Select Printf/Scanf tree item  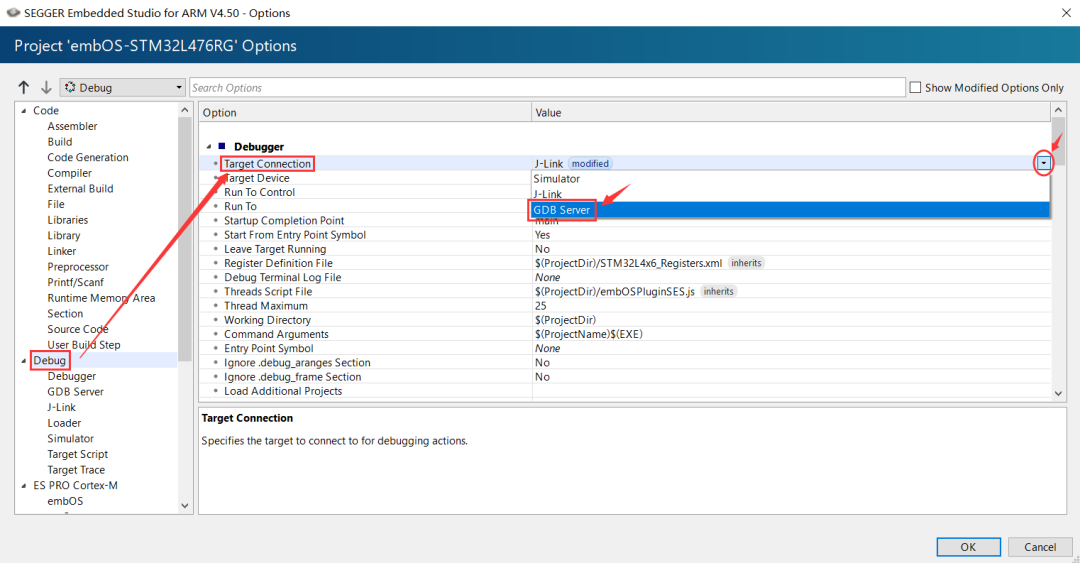pos(76,282)
